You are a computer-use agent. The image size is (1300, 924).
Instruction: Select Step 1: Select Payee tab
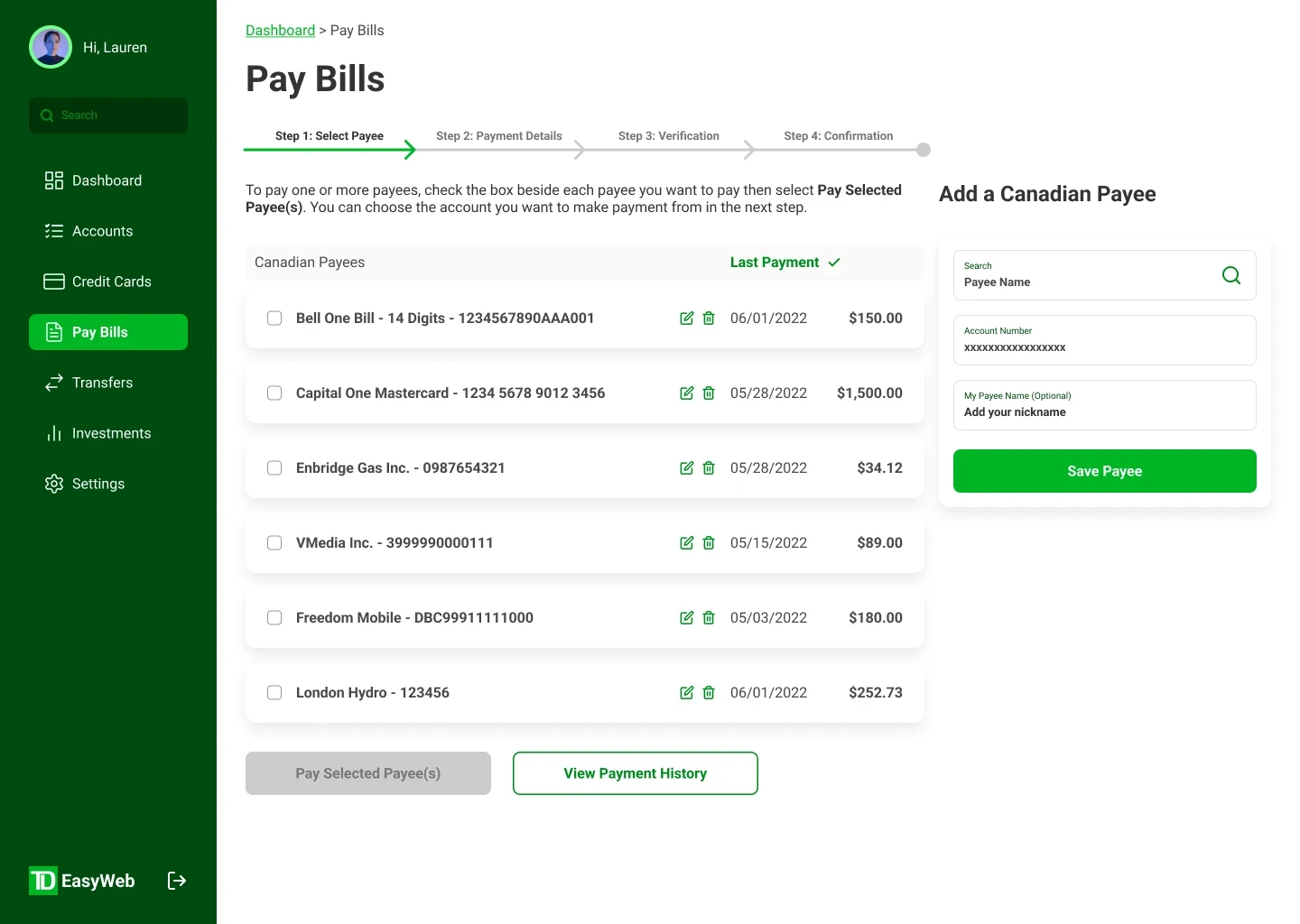coord(330,136)
